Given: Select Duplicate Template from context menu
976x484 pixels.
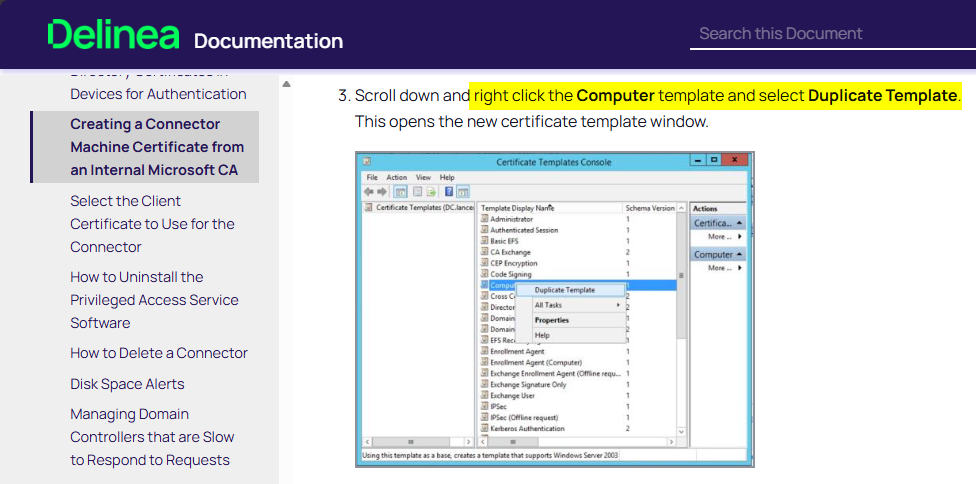Looking at the screenshot, I should point(565,290).
